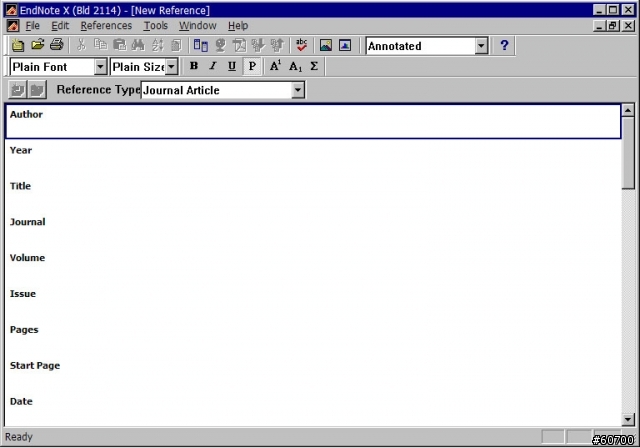The width and height of the screenshot is (640, 448).
Task: Close the New Reference child window
Action: [628, 26]
